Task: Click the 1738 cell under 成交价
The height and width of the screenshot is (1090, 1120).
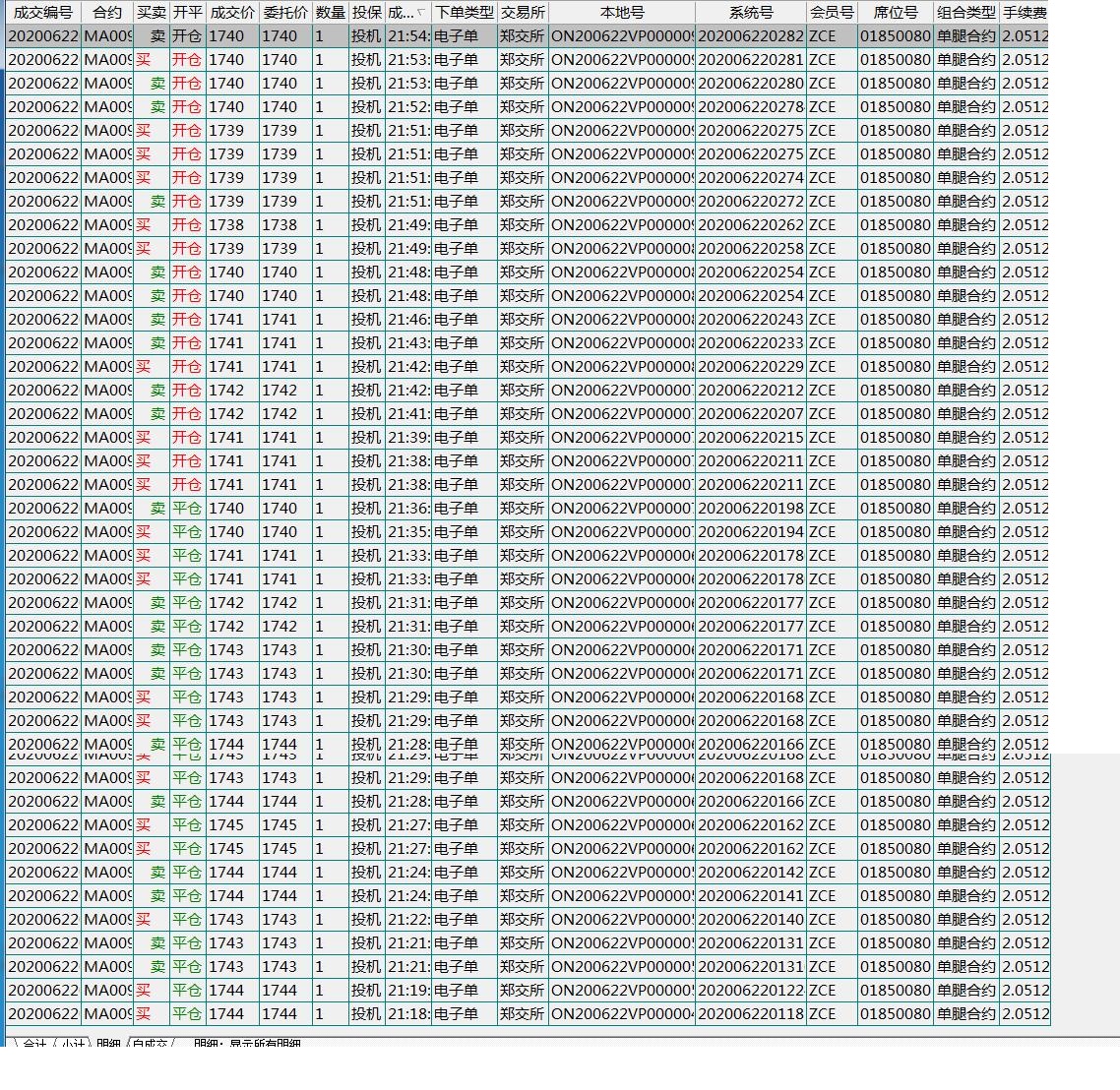Action: tap(233, 224)
